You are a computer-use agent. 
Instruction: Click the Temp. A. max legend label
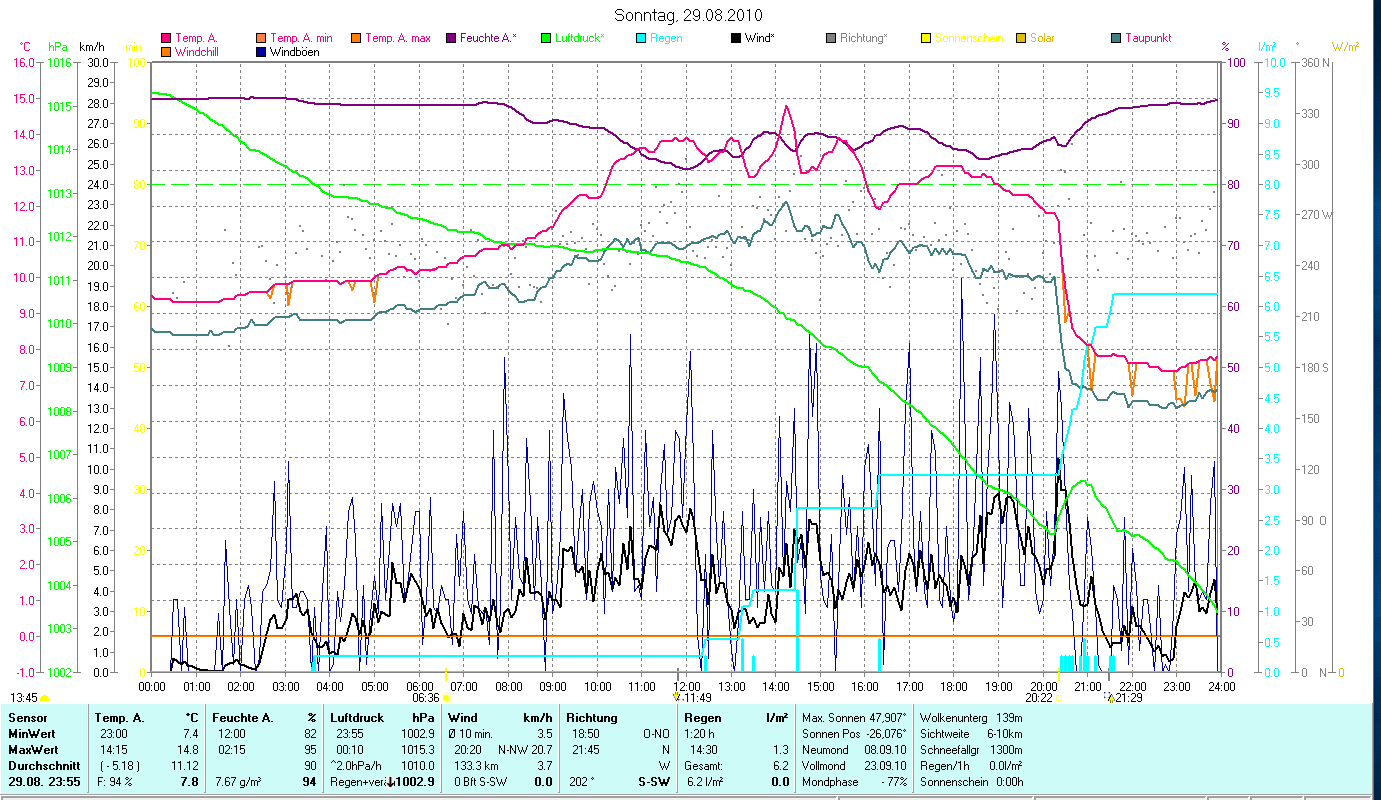coord(397,38)
